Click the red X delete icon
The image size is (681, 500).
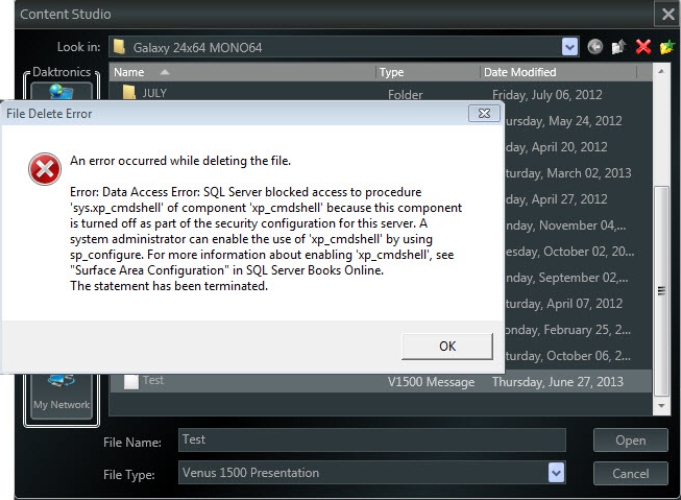643,47
